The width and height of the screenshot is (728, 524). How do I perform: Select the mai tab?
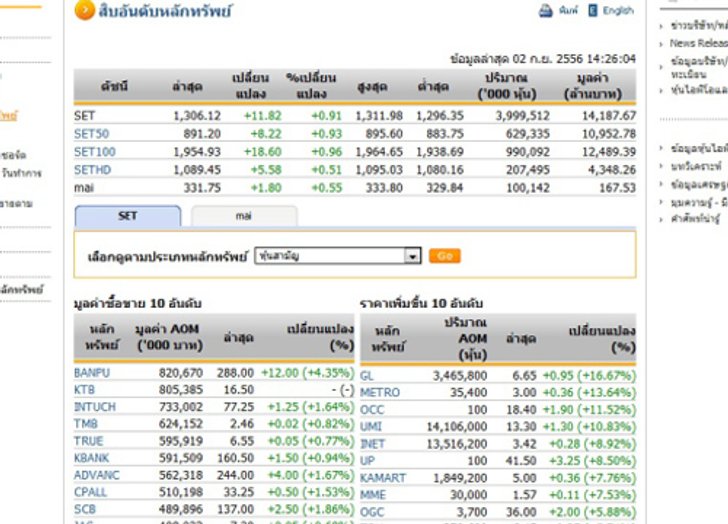click(244, 216)
